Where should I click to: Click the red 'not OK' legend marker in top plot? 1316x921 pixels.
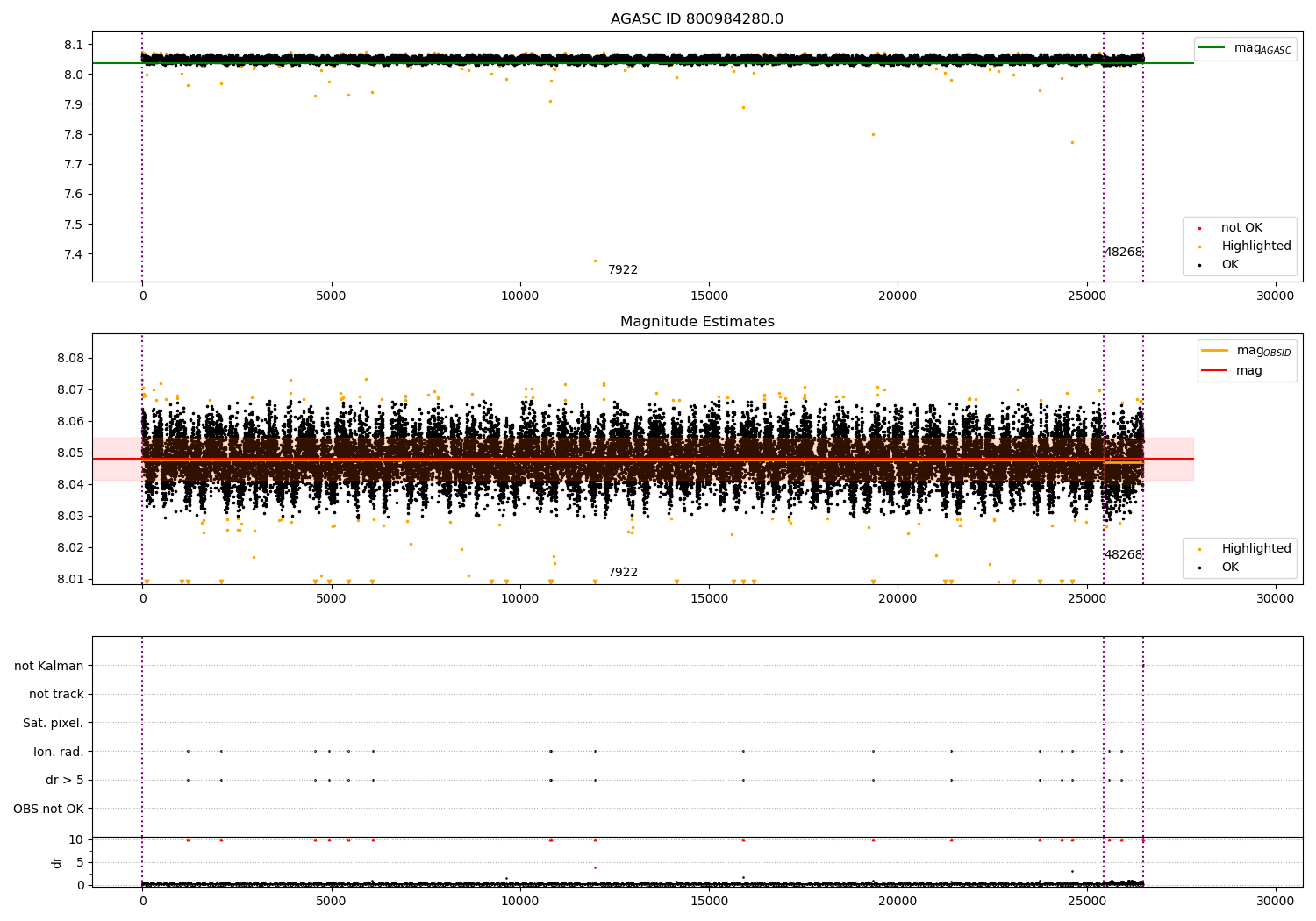pyautogui.click(x=1199, y=228)
